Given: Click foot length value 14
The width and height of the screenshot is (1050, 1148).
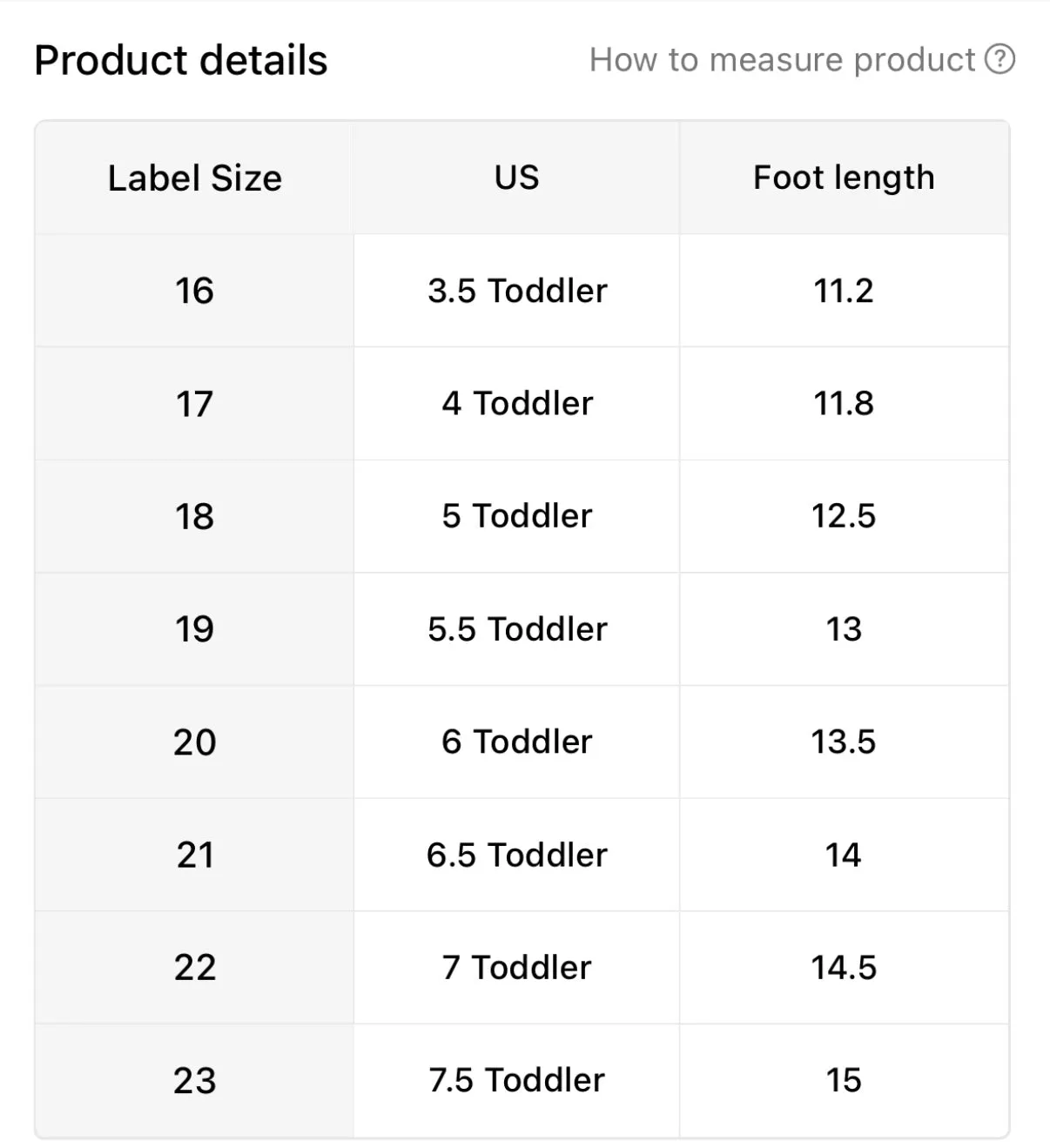Looking at the screenshot, I should (844, 855).
